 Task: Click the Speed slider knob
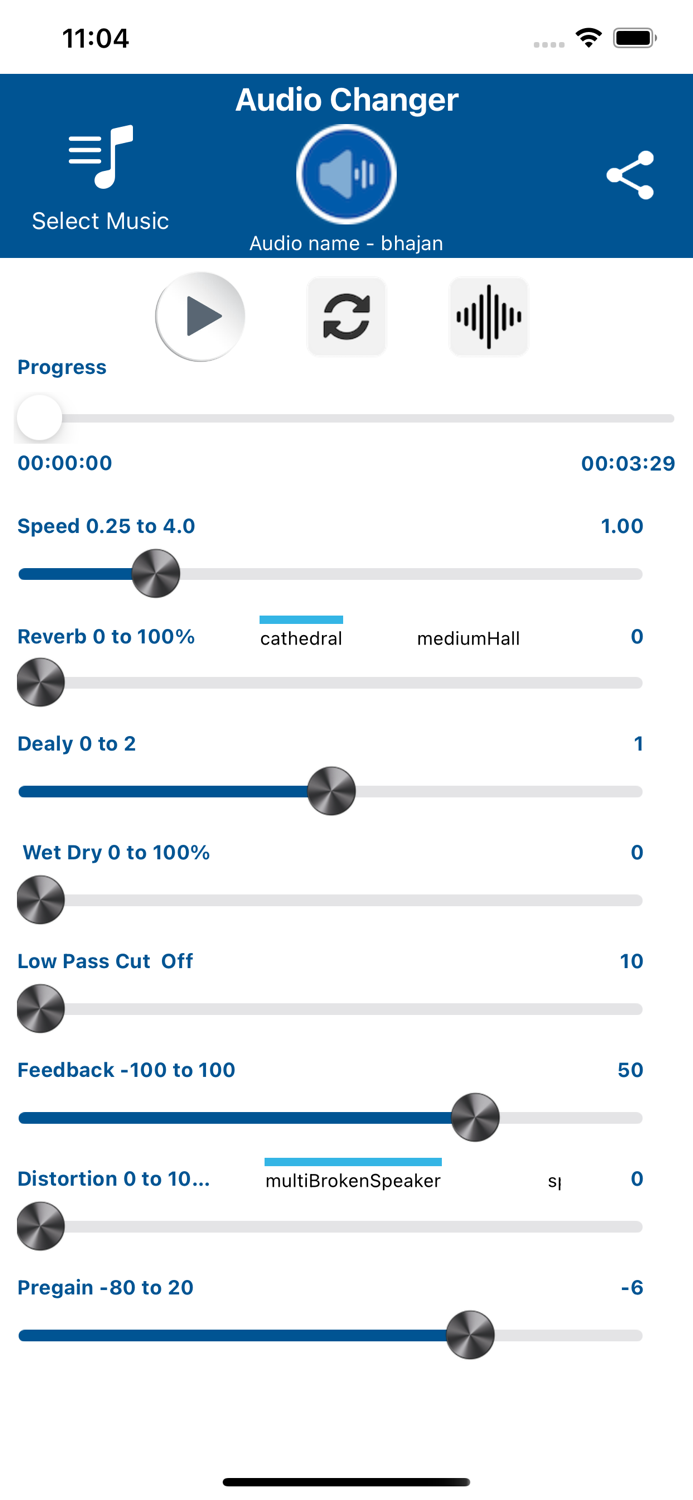tap(156, 574)
